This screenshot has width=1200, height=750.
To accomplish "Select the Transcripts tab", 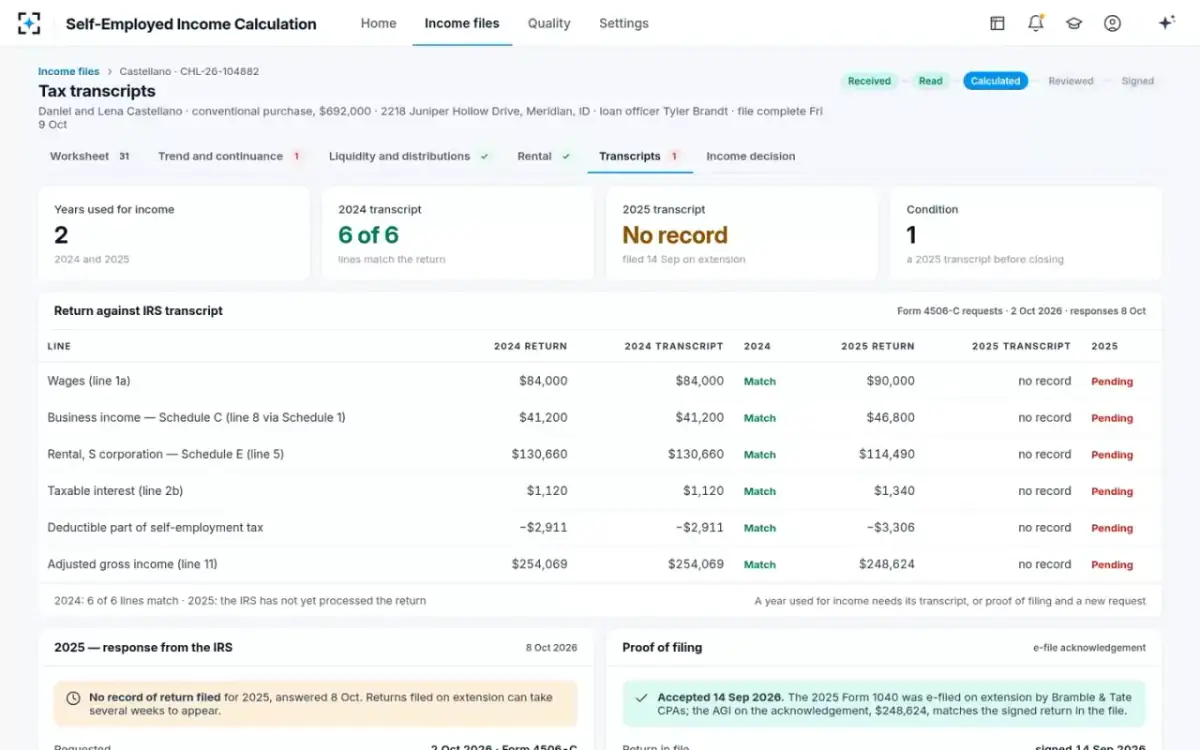I will 639,156.
